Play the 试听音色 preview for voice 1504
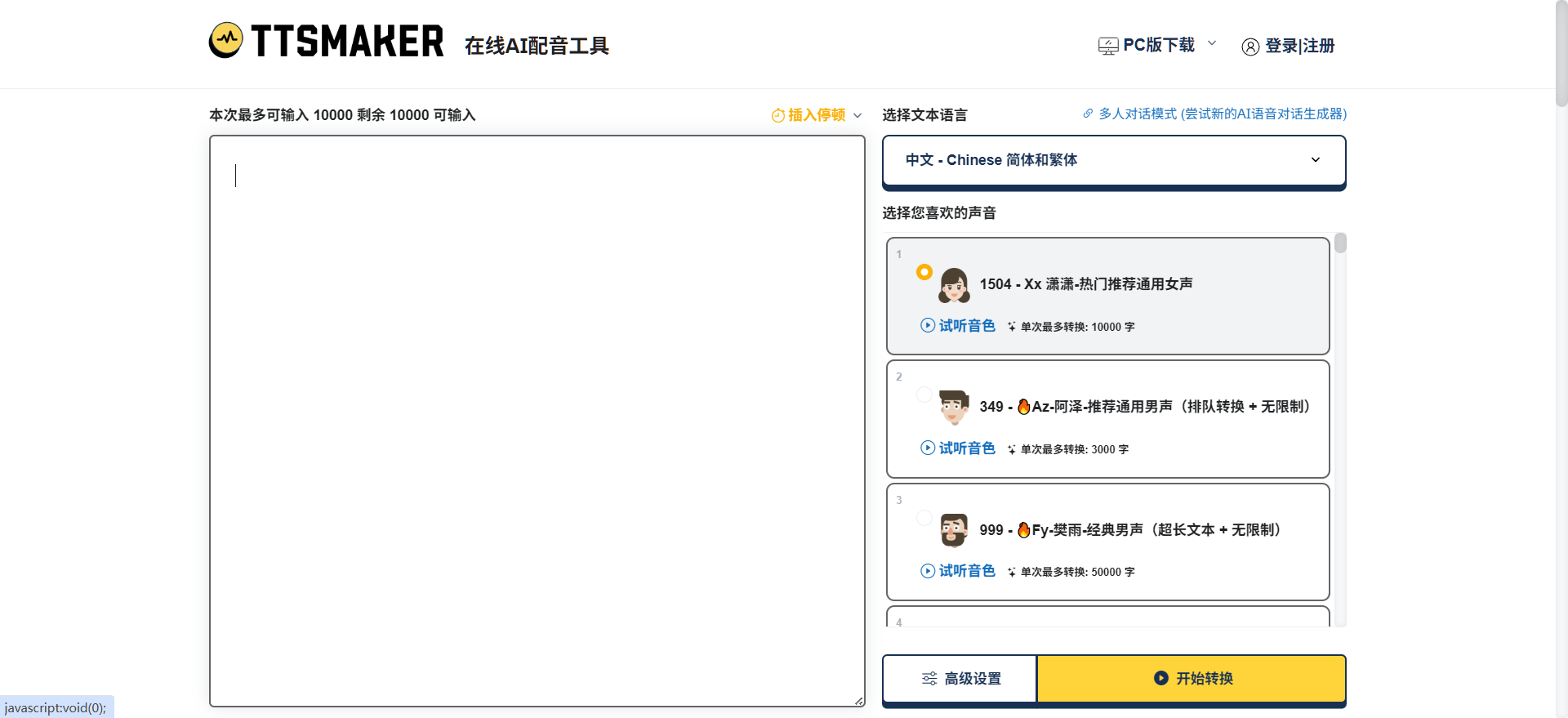 click(958, 325)
